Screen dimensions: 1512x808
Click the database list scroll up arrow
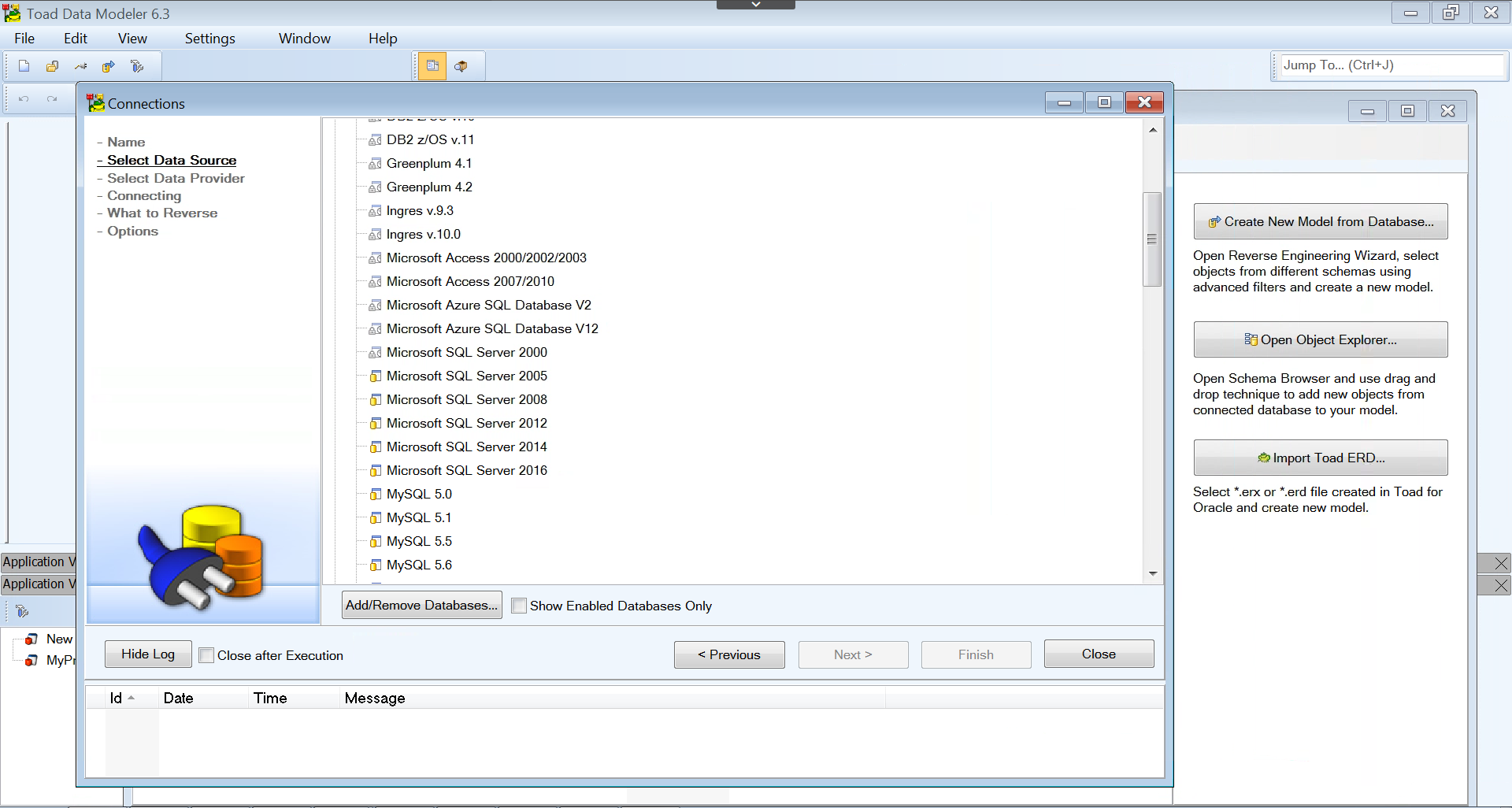[x=1153, y=130]
